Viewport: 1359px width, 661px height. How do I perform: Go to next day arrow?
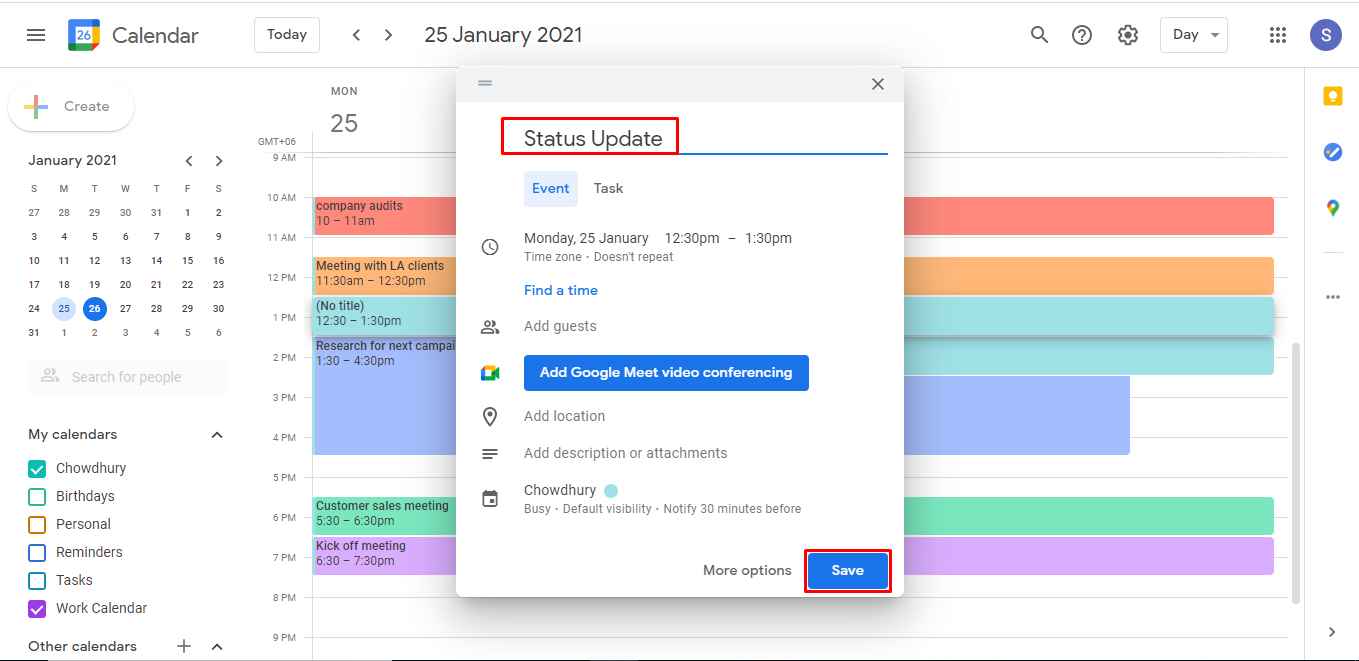click(389, 35)
